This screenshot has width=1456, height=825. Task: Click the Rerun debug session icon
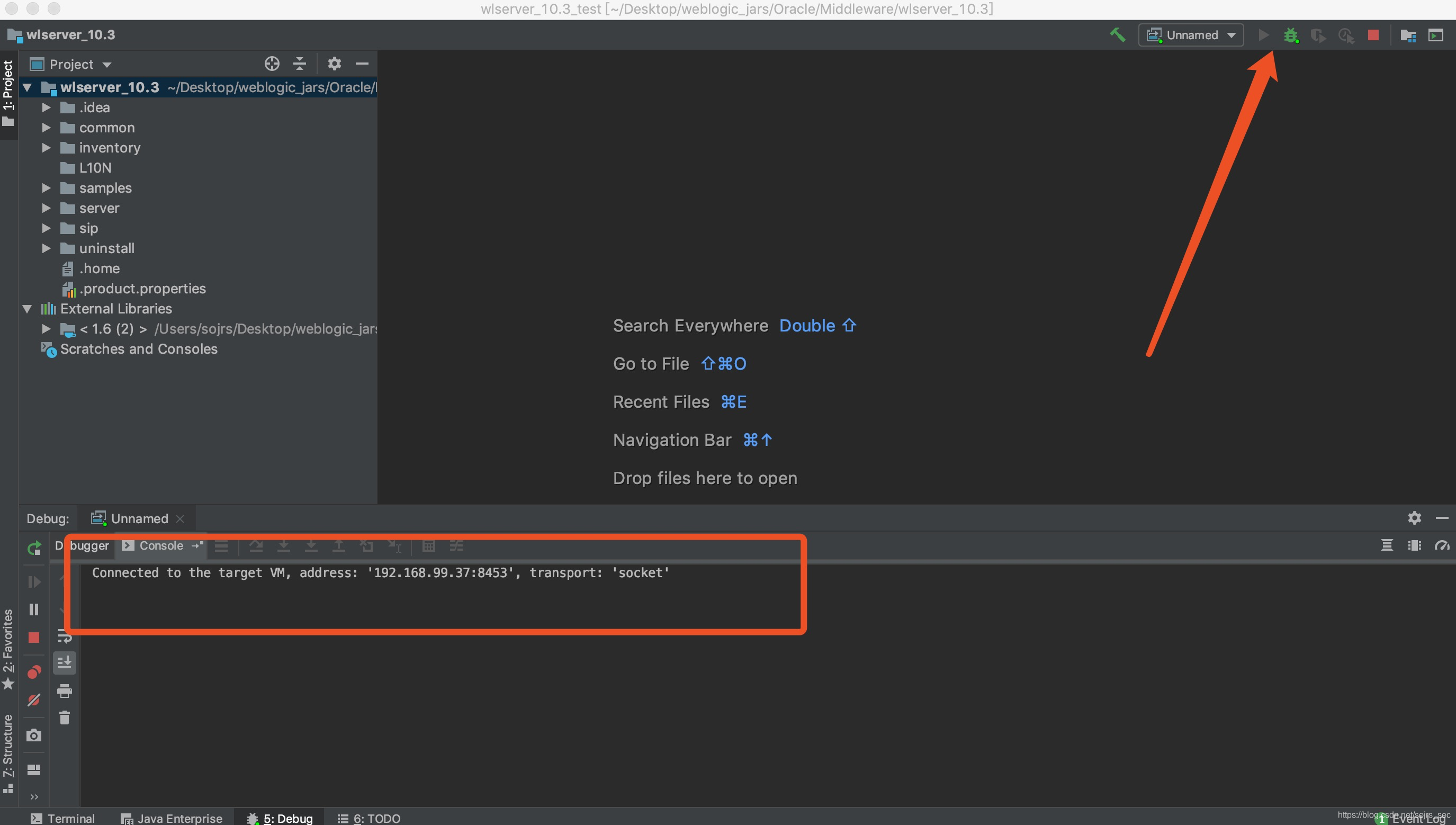pyautogui.click(x=34, y=548)
